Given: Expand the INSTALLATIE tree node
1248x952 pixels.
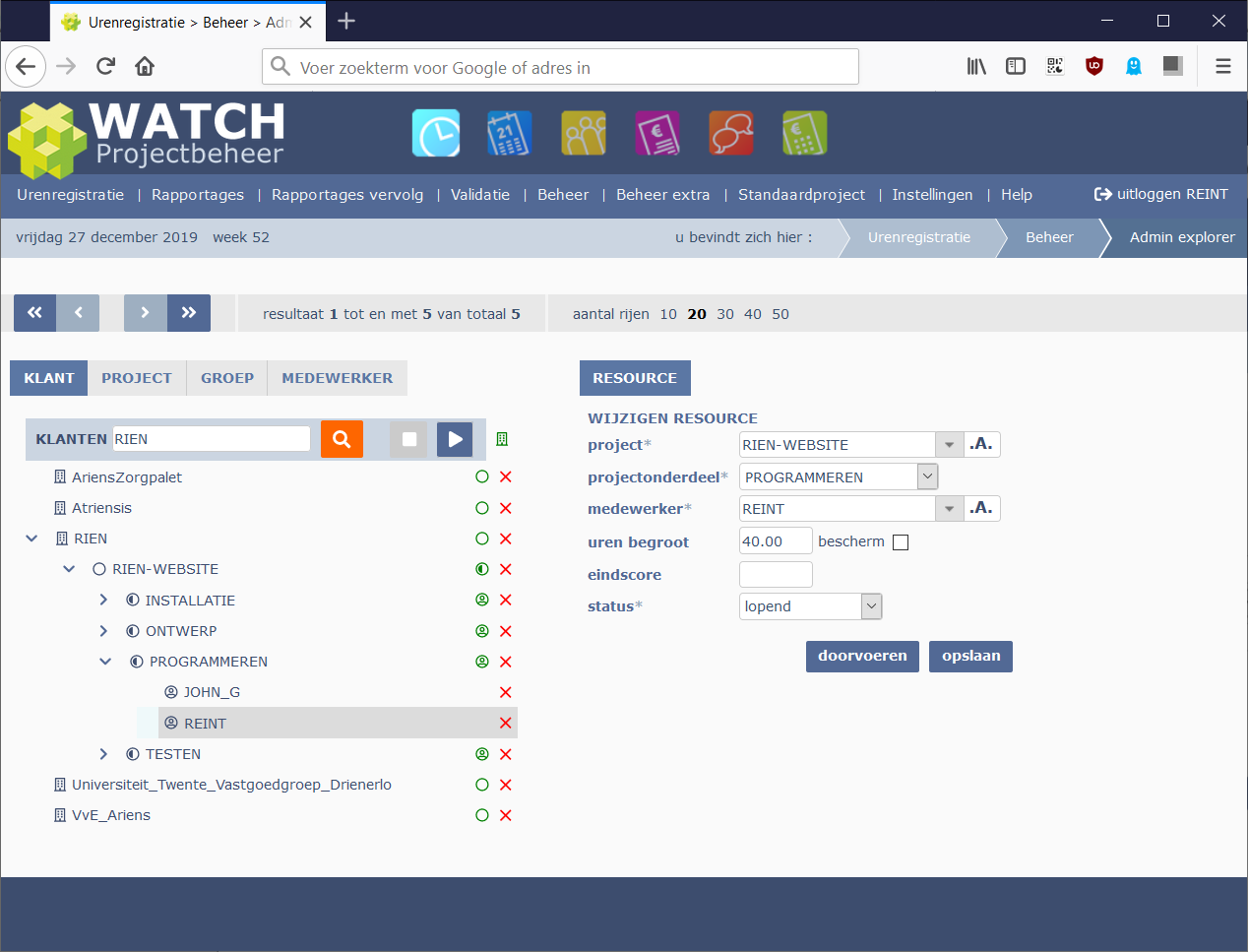Looking at the screenshot, I should click(x=103, y=601).
